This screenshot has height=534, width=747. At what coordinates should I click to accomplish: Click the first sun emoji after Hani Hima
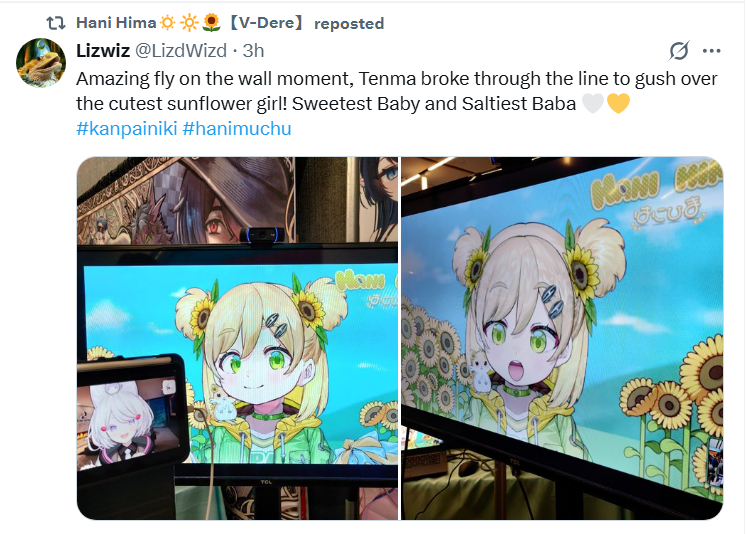[x=167, y=22]
